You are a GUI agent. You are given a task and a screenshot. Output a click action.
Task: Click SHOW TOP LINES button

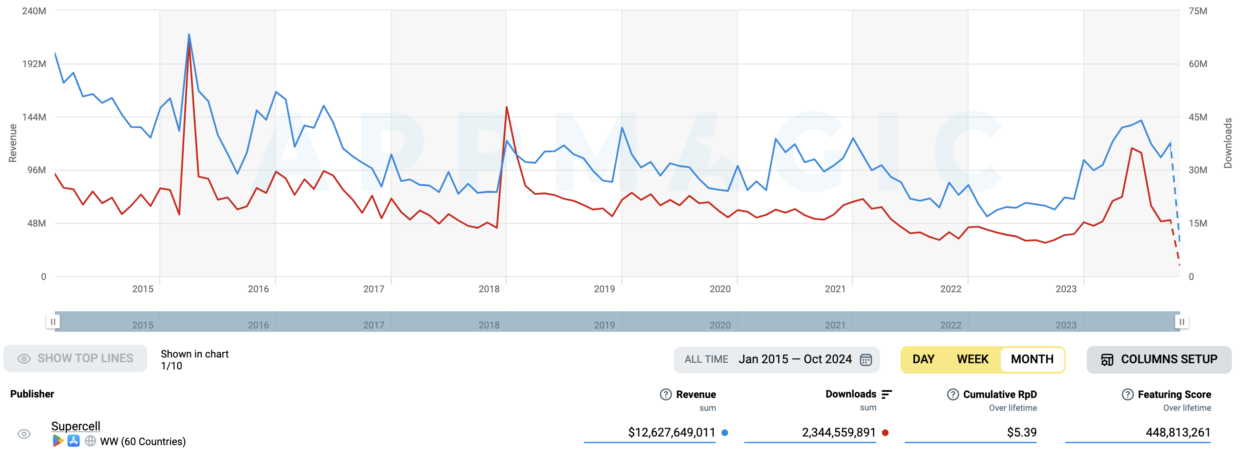click(x=76, y=359)
